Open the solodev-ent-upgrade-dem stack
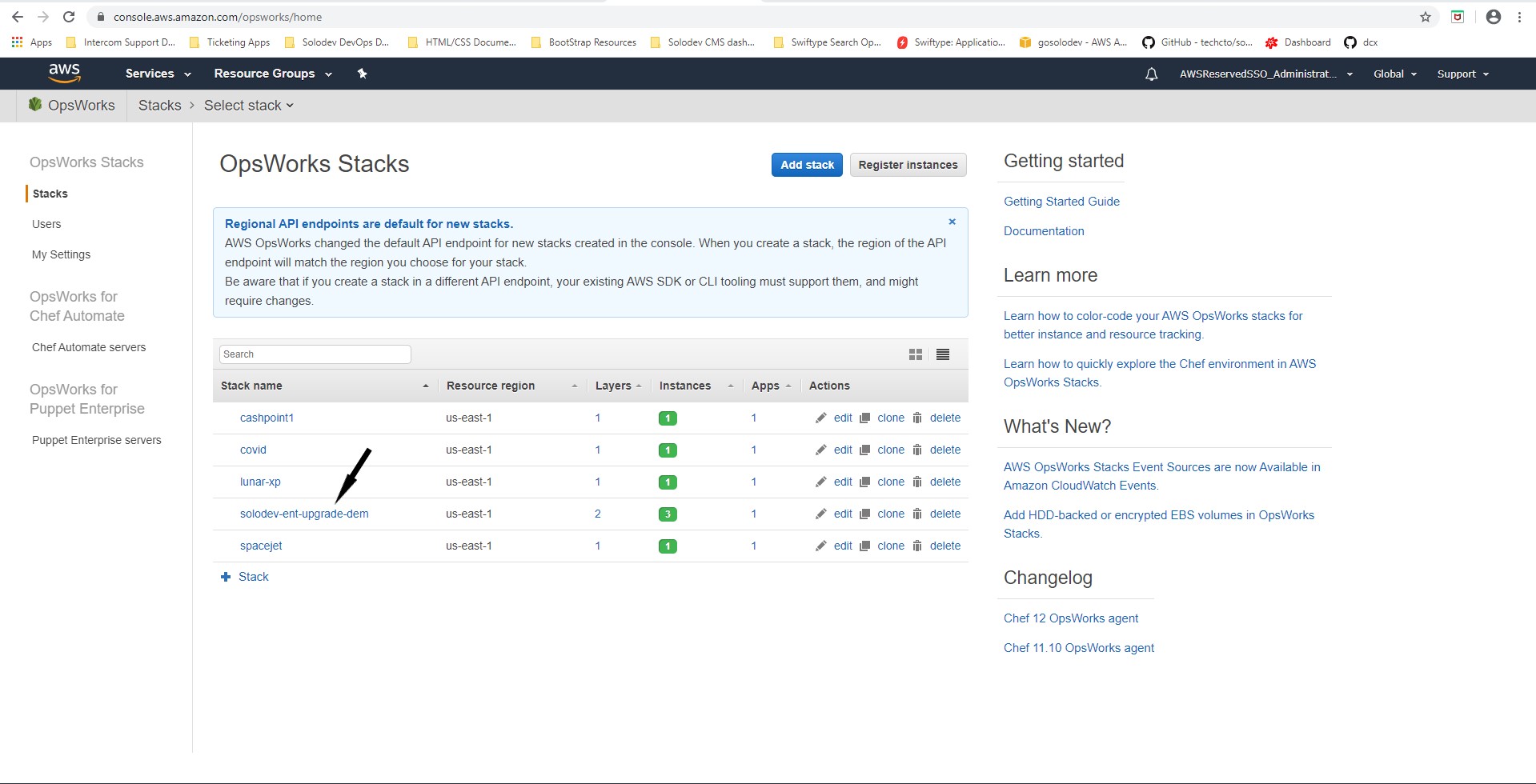The image size is (1536, 784). (x=304, y=514)
